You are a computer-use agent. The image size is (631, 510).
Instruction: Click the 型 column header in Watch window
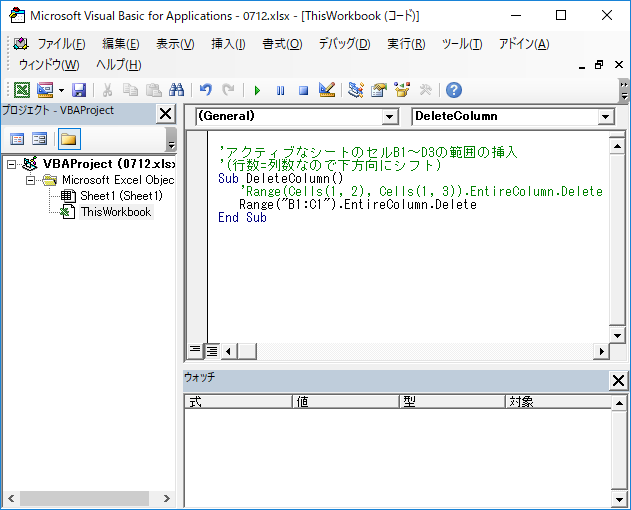pyautogui.click(x=453, y=401)
